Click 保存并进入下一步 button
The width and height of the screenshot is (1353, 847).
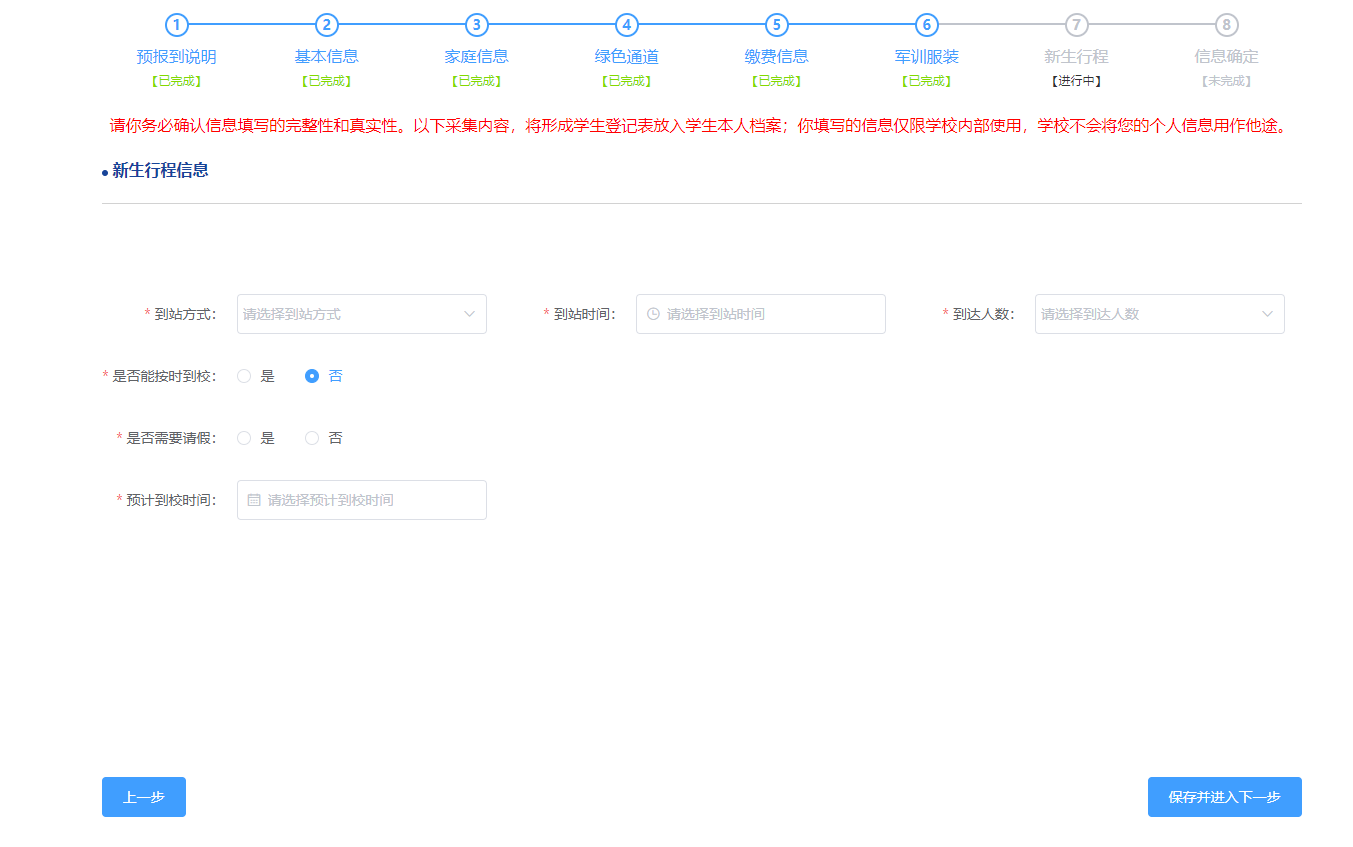click(1224, 797)
